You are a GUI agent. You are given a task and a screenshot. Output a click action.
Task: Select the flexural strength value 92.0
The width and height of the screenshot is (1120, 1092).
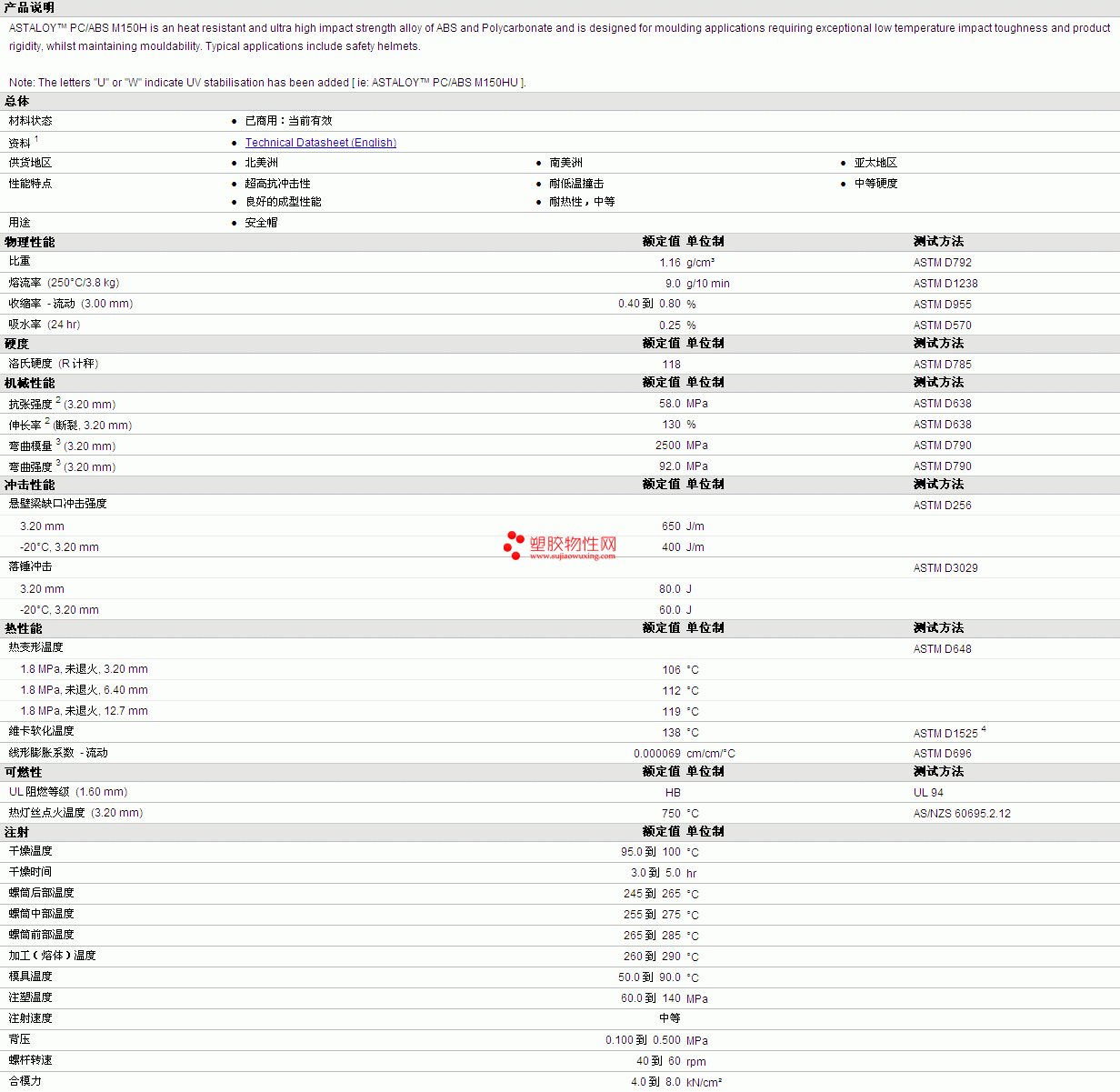(x=670, y=466)
